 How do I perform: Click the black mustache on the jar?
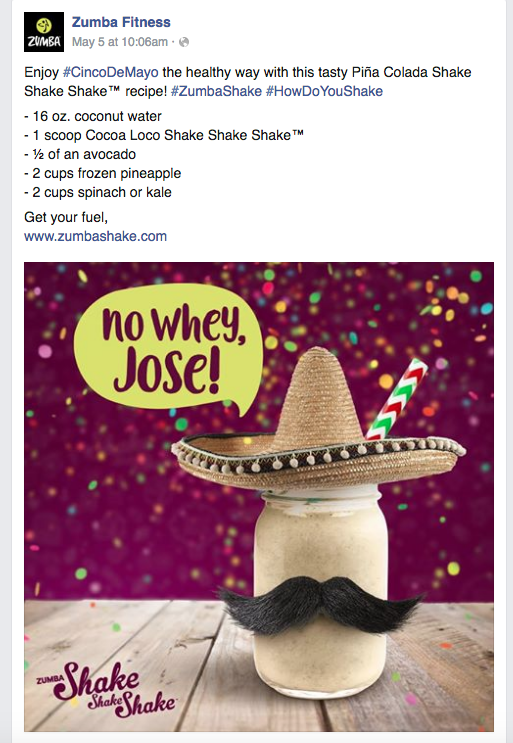[320, 604]
